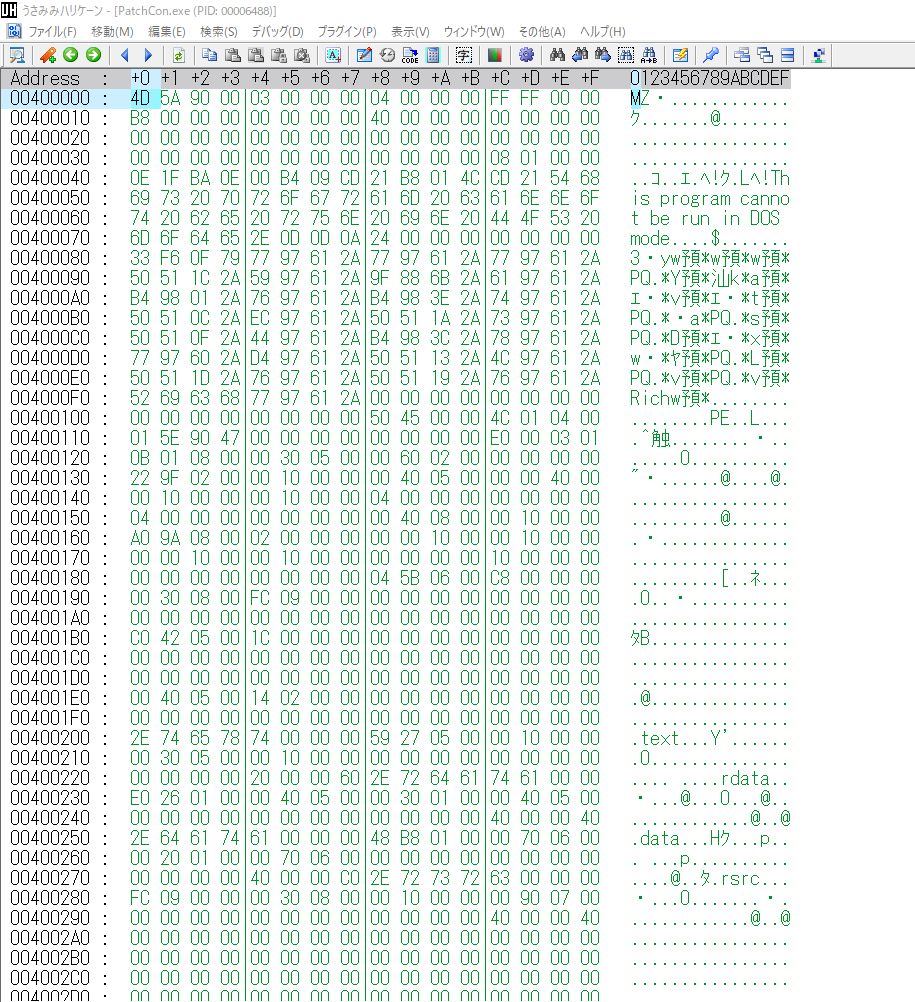The height and width of the screenshot is (1002, 915).
Task: Go forward using the green right arrow
Action: tap(93, 56)
